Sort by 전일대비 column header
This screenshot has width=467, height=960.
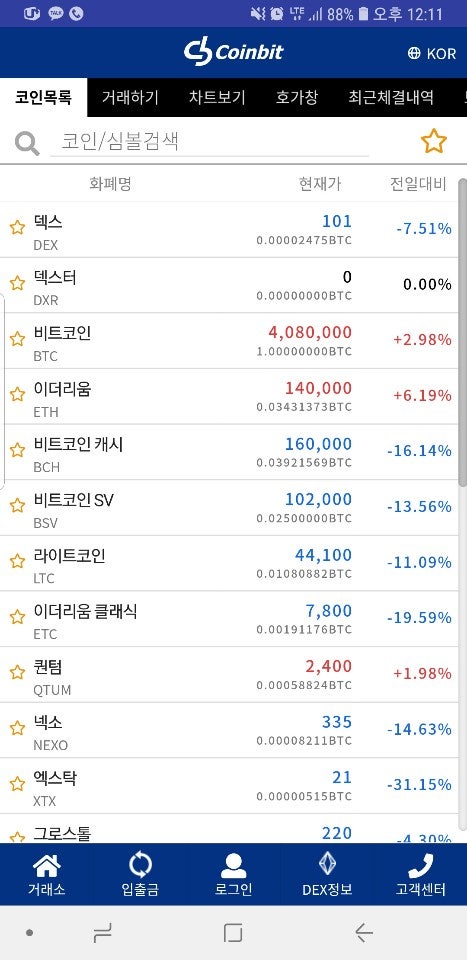pyautogui.click(x=419, y=183)
